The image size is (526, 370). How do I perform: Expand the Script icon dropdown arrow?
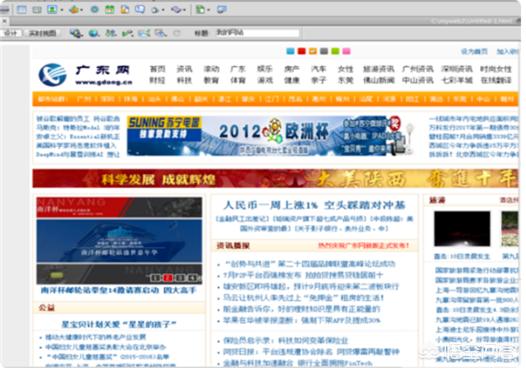tap(185, 10)
